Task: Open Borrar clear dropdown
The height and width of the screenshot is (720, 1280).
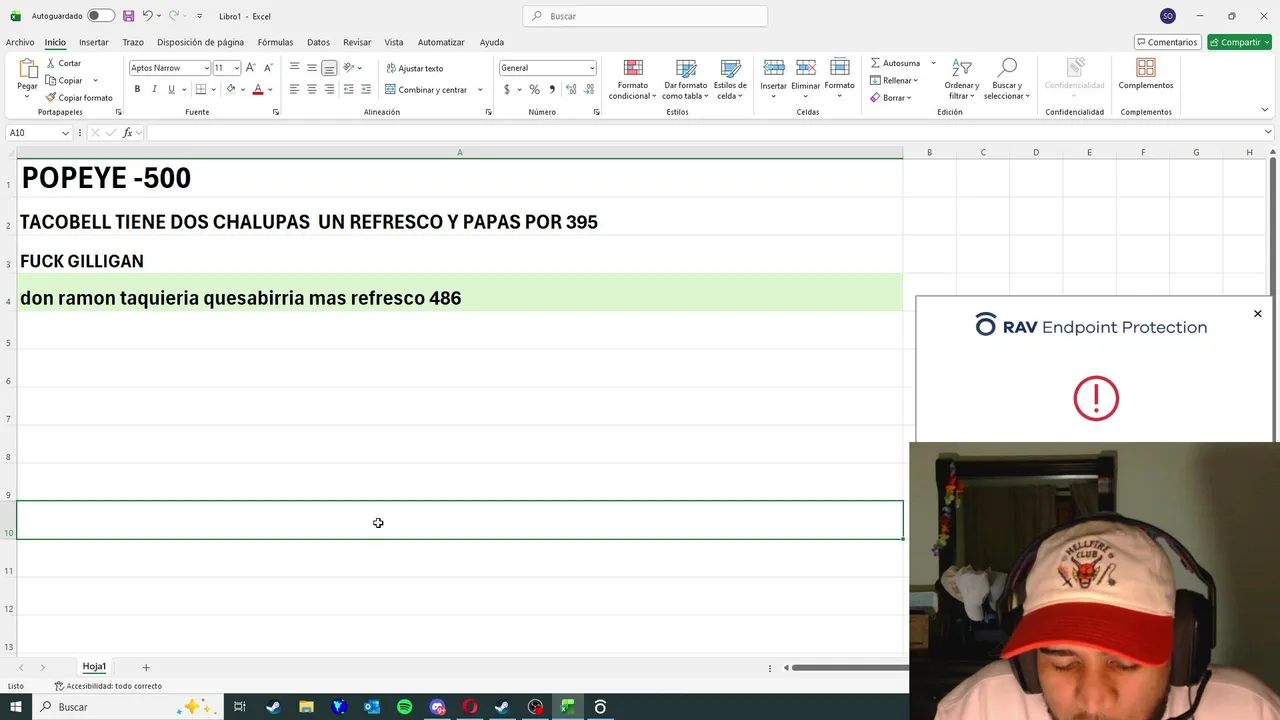Action: pyautogui.click(x=890, y=97)
